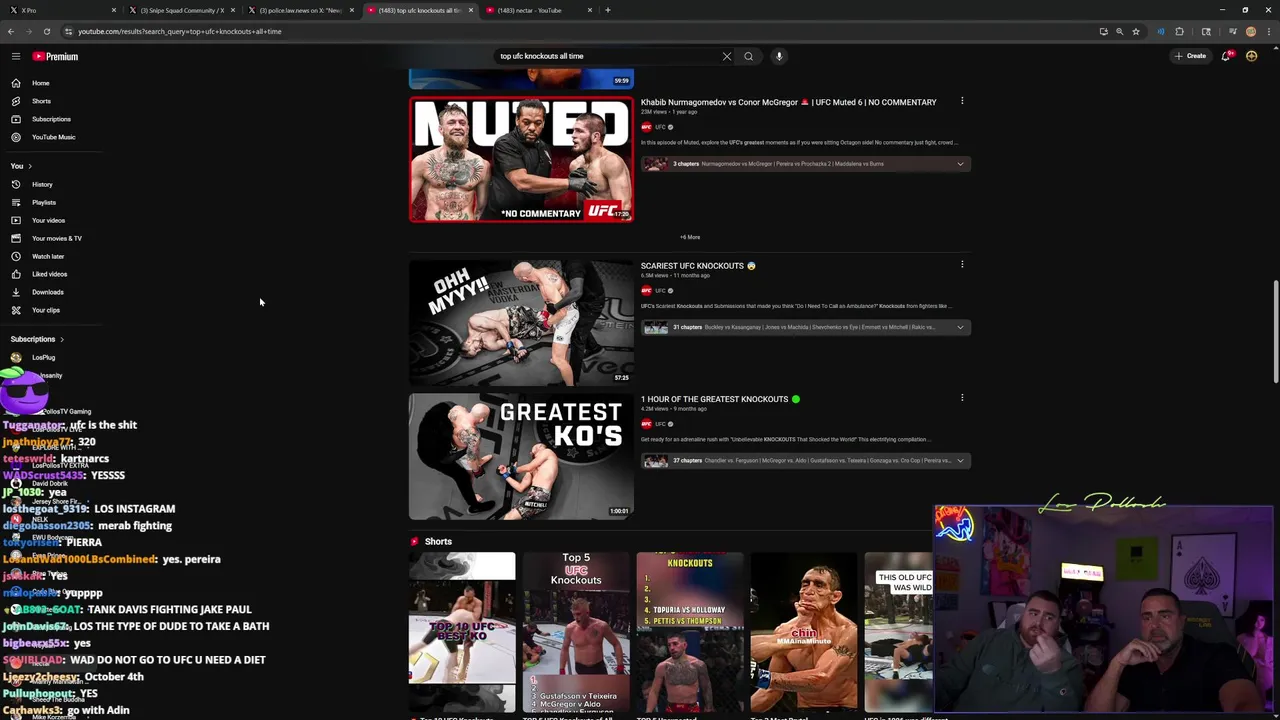The image size is (1280, 720).
Task: Click 1 HOUR OF THE GREATEST KNOCKOUTS title
Action: [720, 399]
